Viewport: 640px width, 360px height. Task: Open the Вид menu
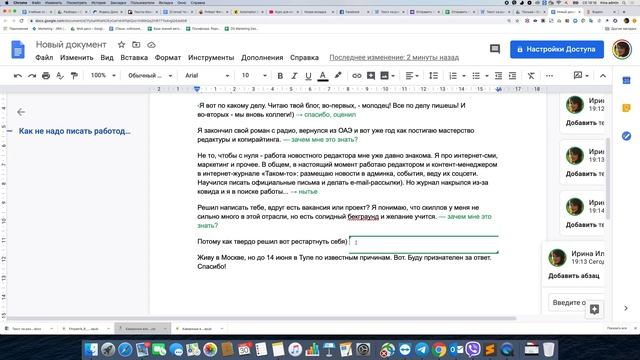pos(107,58)
